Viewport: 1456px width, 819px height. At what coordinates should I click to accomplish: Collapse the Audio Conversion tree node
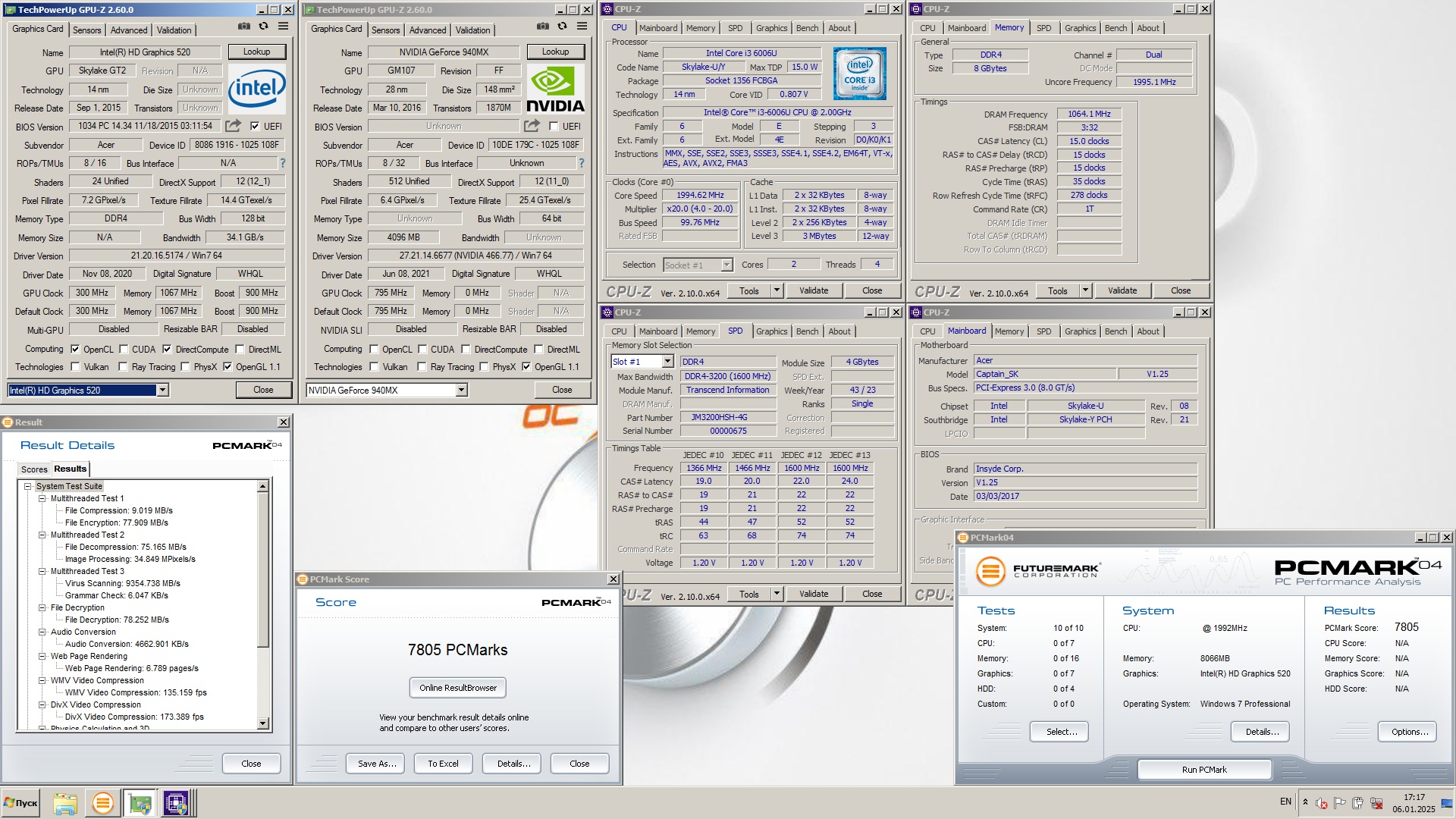42,632
